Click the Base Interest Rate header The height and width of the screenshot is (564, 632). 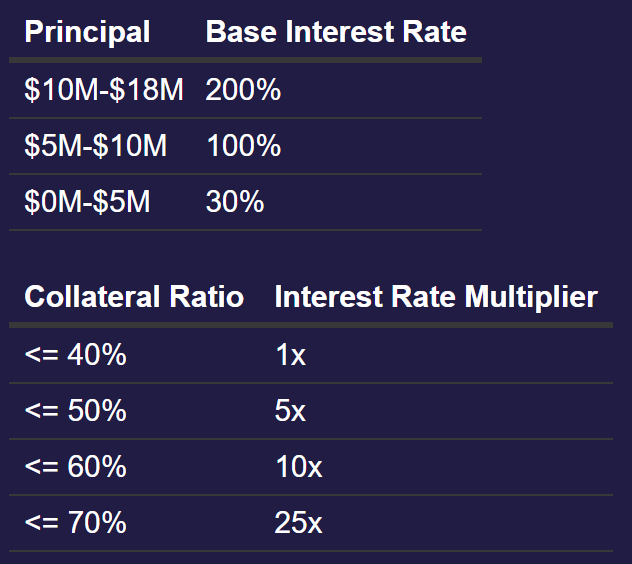[x=336, y=32]
